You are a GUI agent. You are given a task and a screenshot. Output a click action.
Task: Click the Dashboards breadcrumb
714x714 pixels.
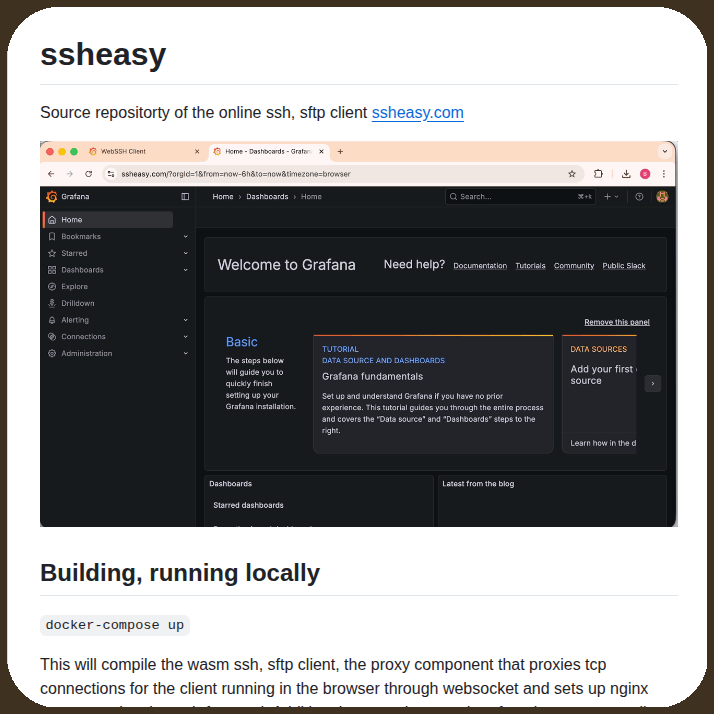point(267,197)
